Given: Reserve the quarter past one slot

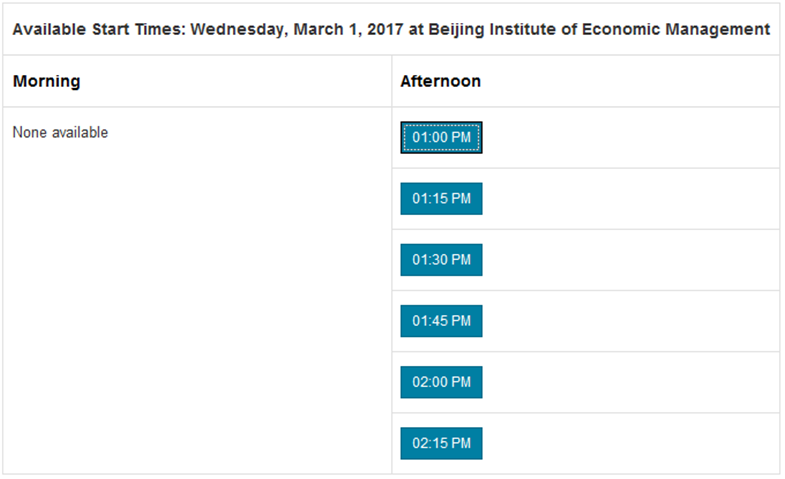Looking at the screenshot, I should click(441, 199).
